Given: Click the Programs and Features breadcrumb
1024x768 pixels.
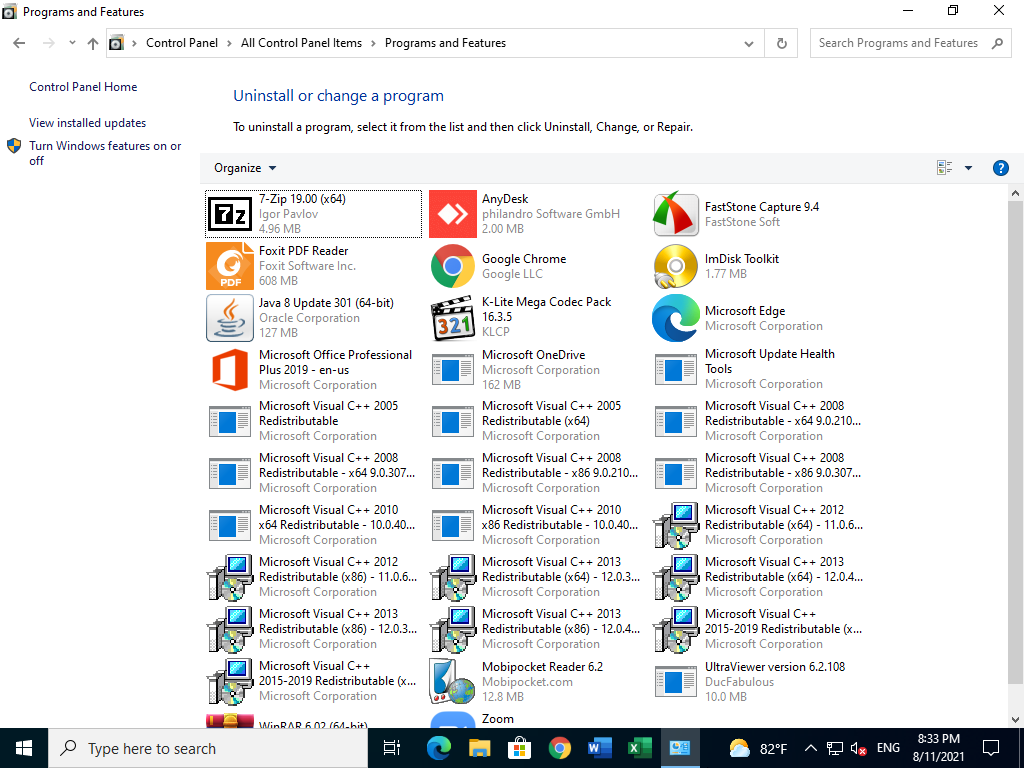Looking at the screenshot, I should coord(445,43).
